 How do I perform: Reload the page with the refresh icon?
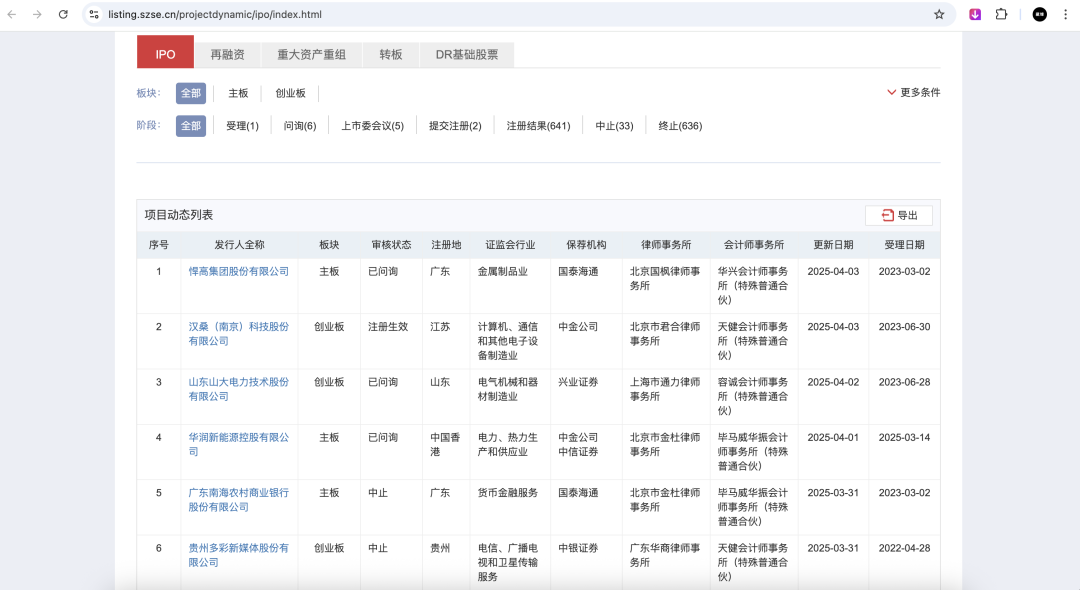(x=63, y=15)
